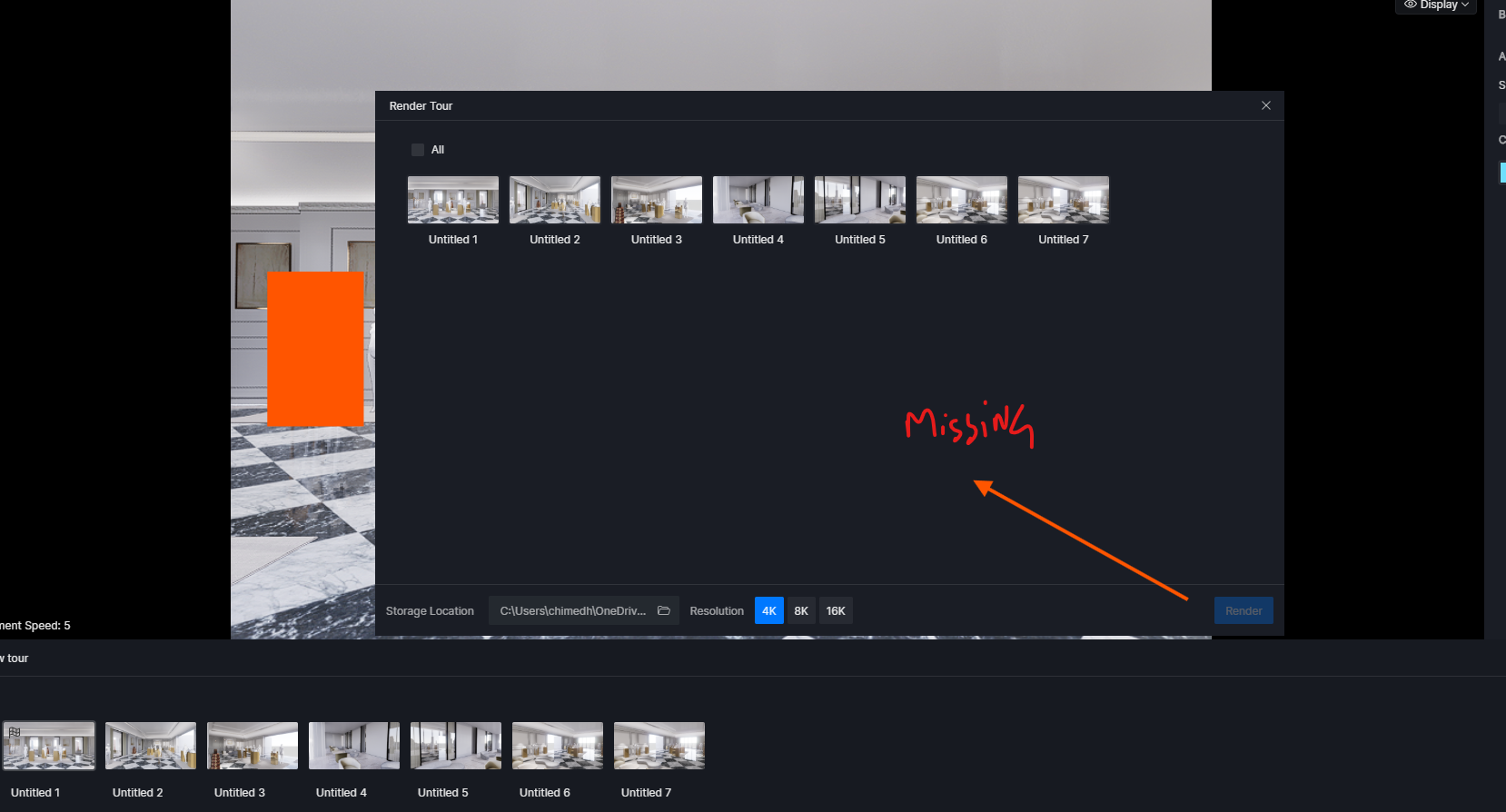Click the cyan color swatch
The image size is (1506, 812).
[x=1502, y=172]
